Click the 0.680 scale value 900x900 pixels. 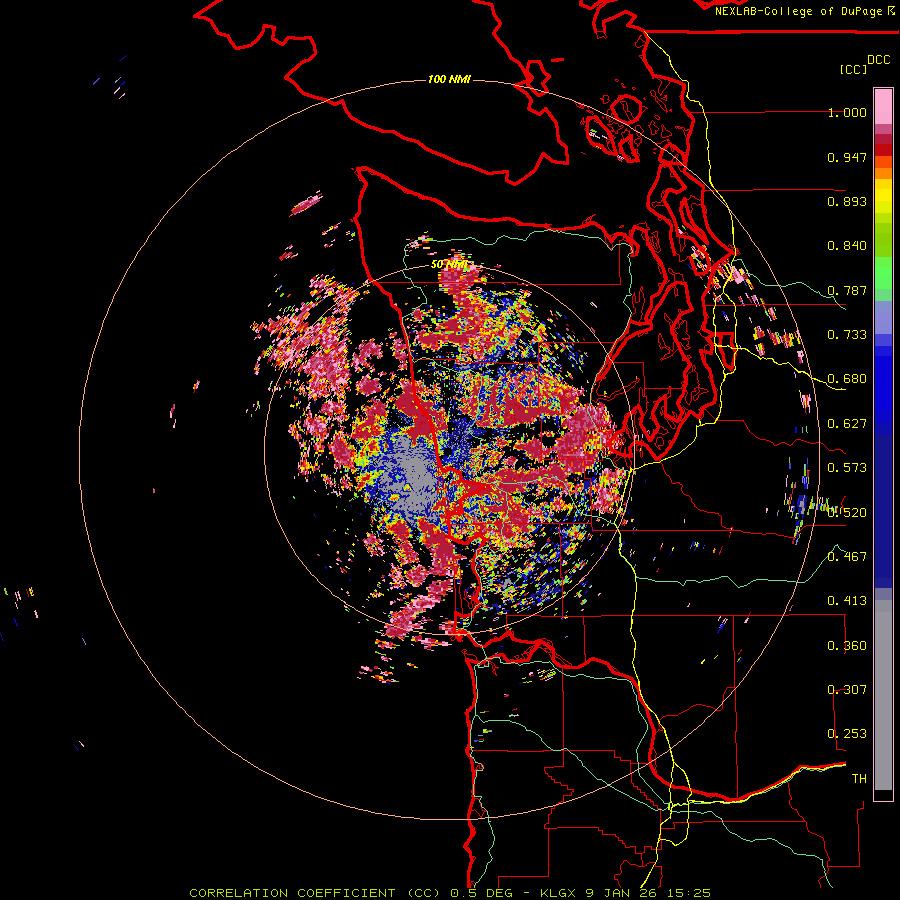pos(847,379)
